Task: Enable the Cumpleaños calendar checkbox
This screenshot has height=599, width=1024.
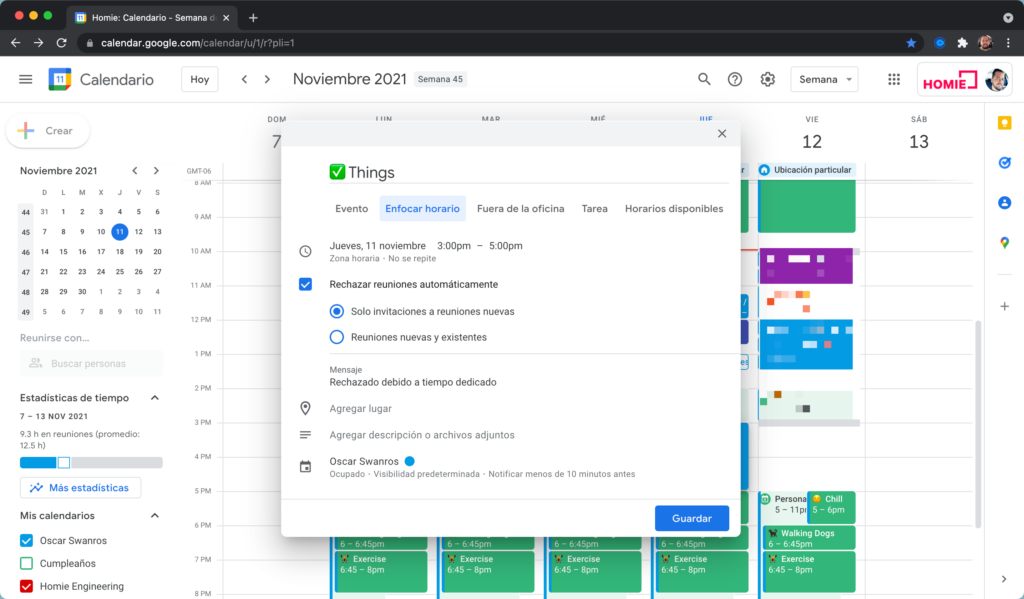Action: point(26,563)
